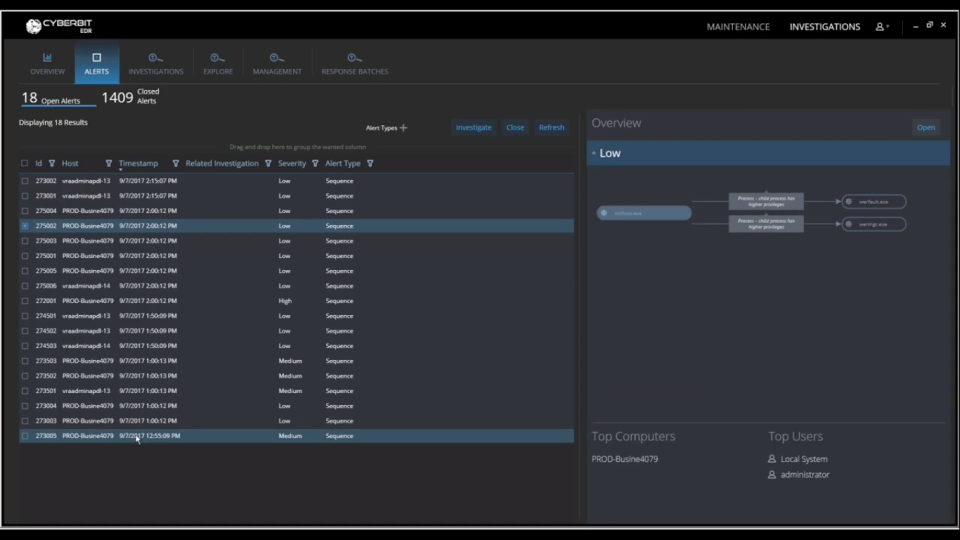This screenshot has height=540, width=960.
Task: Tick the select-all checkbox in table header
Action: (25, 164)
